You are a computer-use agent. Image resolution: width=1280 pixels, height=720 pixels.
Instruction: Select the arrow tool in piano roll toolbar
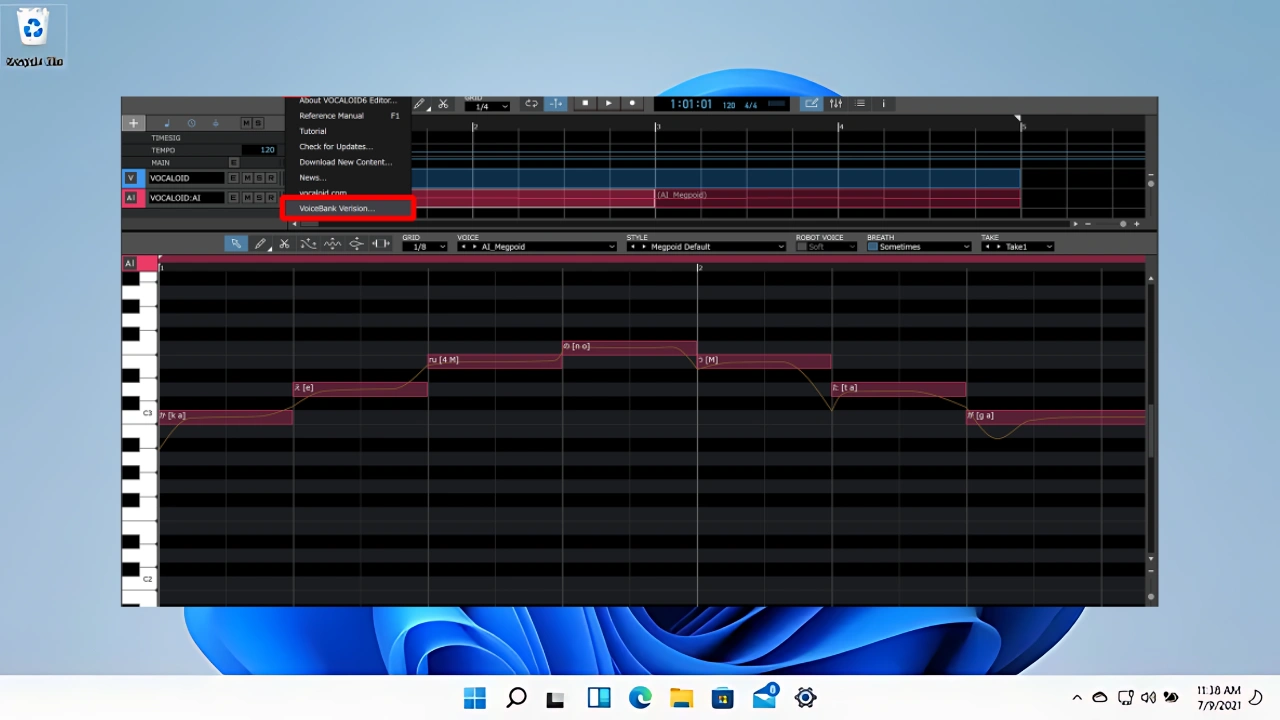[236, 244]
